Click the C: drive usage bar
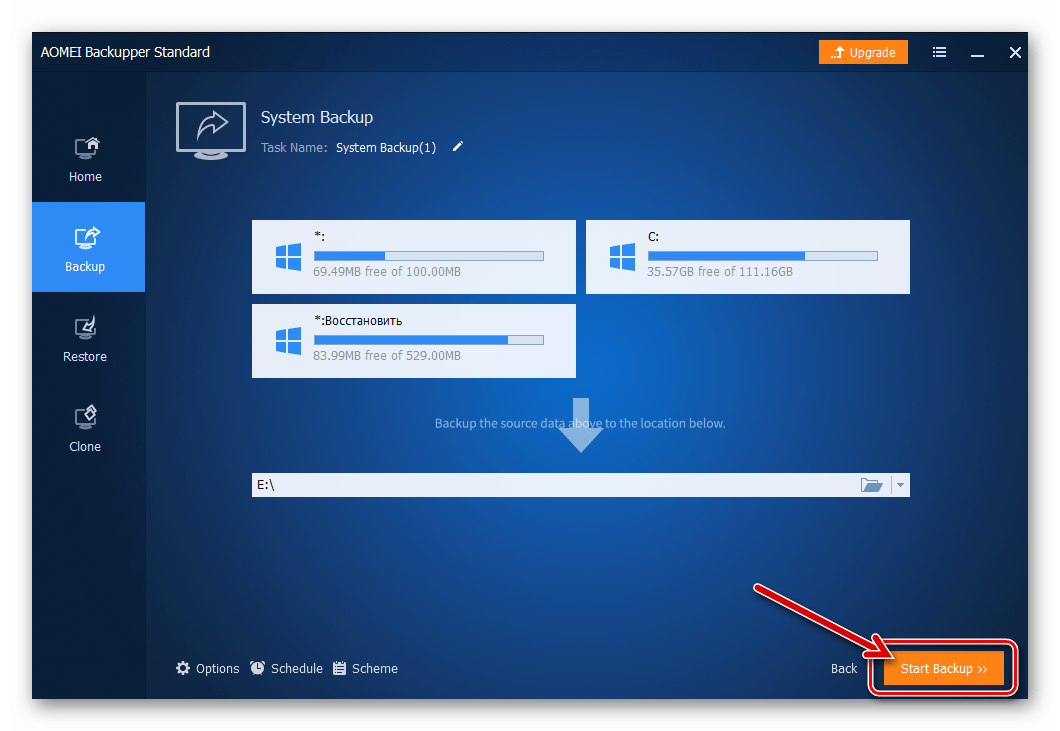The image size is (1060, 731). point(763,256)
